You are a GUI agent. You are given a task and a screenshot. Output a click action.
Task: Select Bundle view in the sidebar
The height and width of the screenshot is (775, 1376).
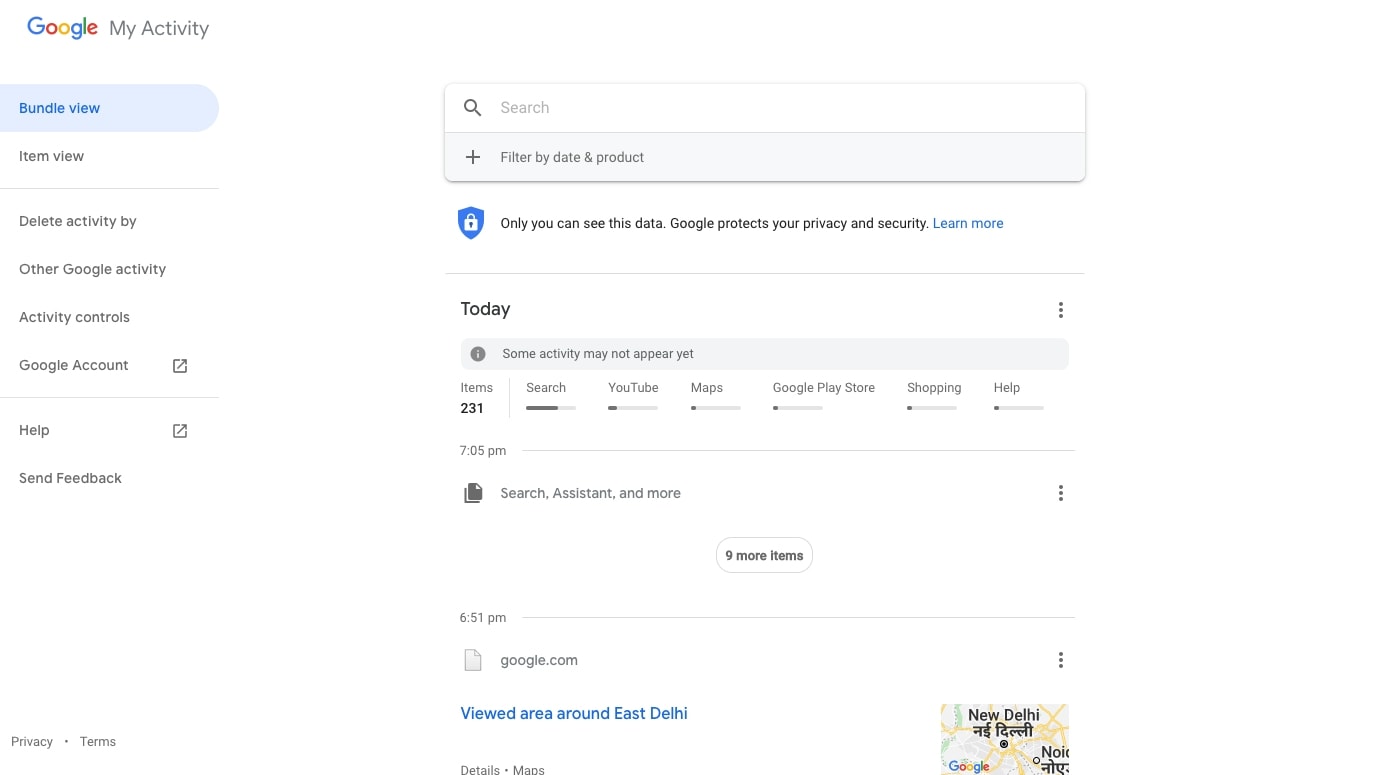pyautogui.click(x=109, y=108)
